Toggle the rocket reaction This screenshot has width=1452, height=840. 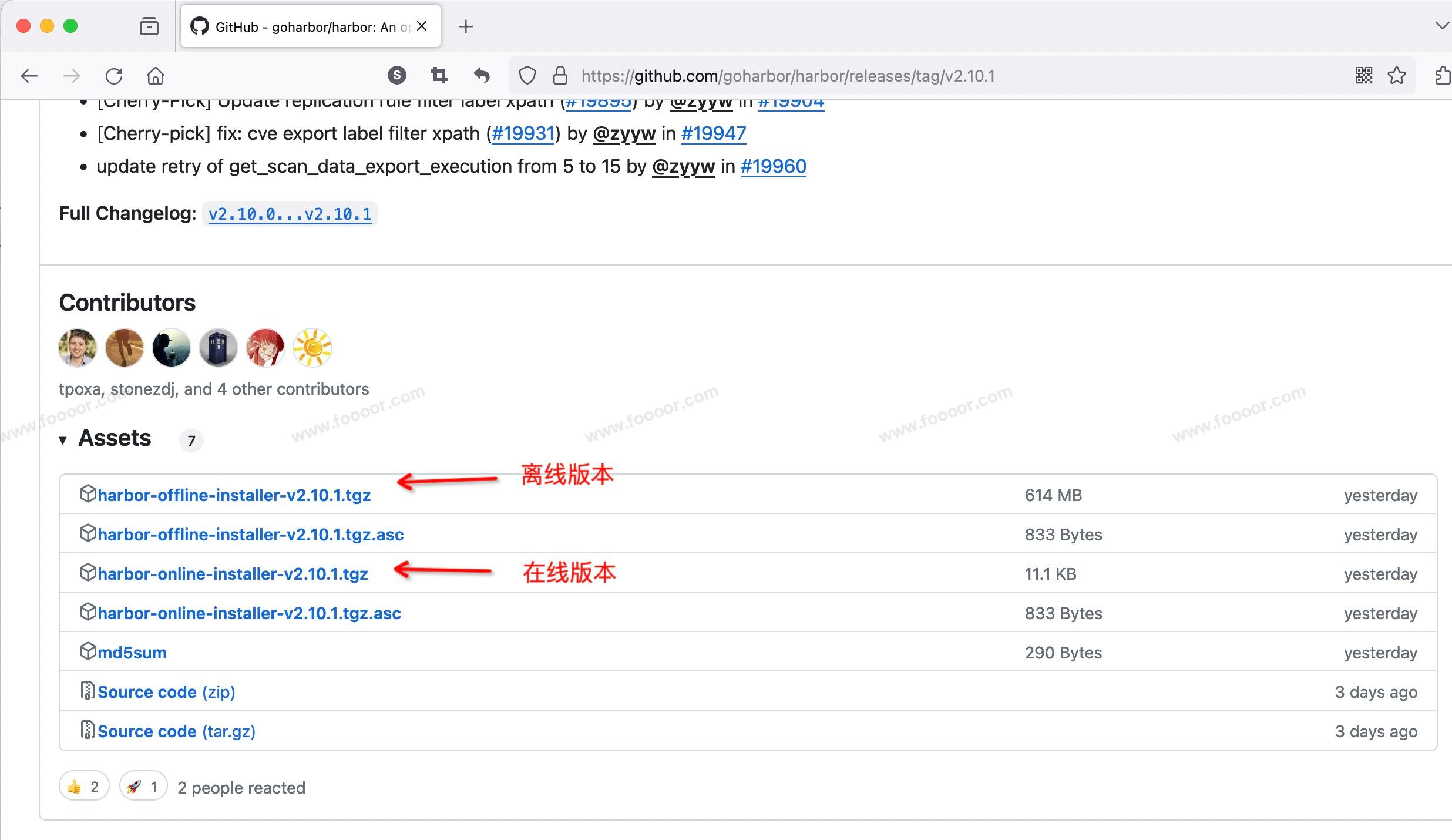[x=143, y=787]
